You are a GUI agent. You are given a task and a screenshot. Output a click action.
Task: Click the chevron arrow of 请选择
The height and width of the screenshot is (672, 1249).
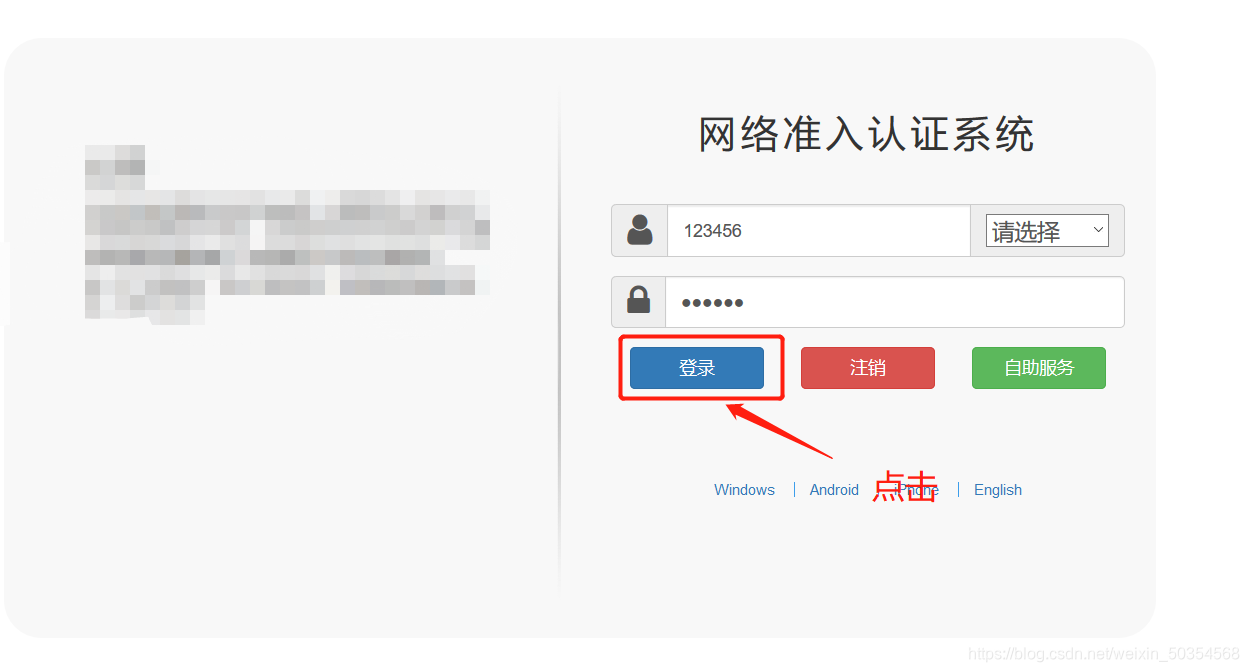click(x=1098, y=230)
